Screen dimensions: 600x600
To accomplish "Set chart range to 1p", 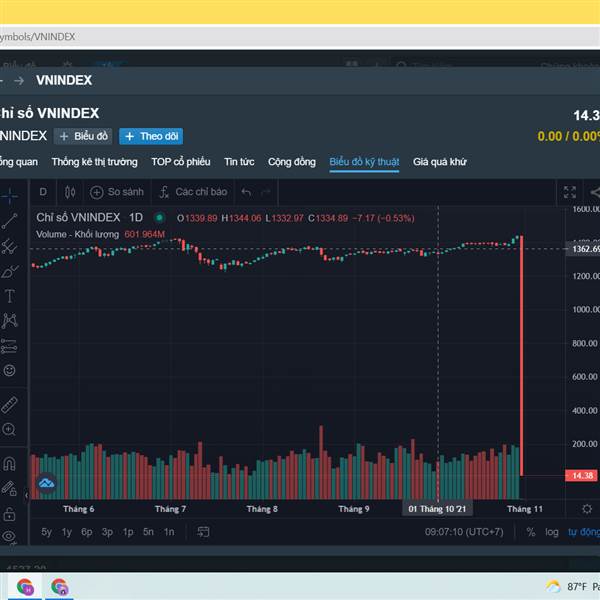I will (128, 532).
